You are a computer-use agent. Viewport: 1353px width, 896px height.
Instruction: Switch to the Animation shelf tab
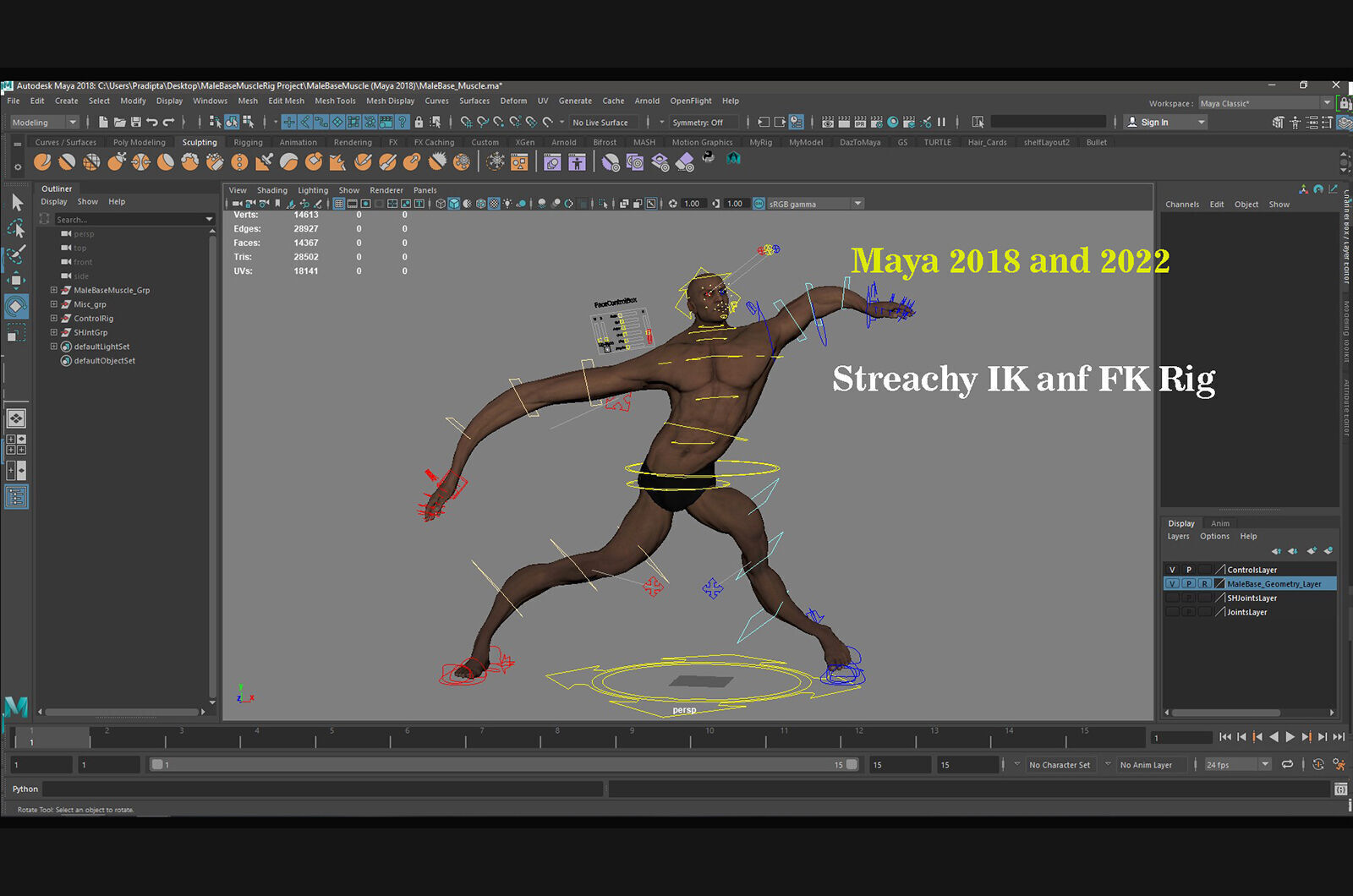(x=298, y=143)
